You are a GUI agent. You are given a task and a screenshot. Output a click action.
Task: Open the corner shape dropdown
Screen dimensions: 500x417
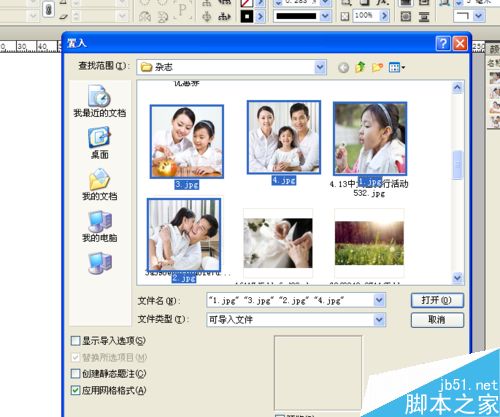pos(478,16)
